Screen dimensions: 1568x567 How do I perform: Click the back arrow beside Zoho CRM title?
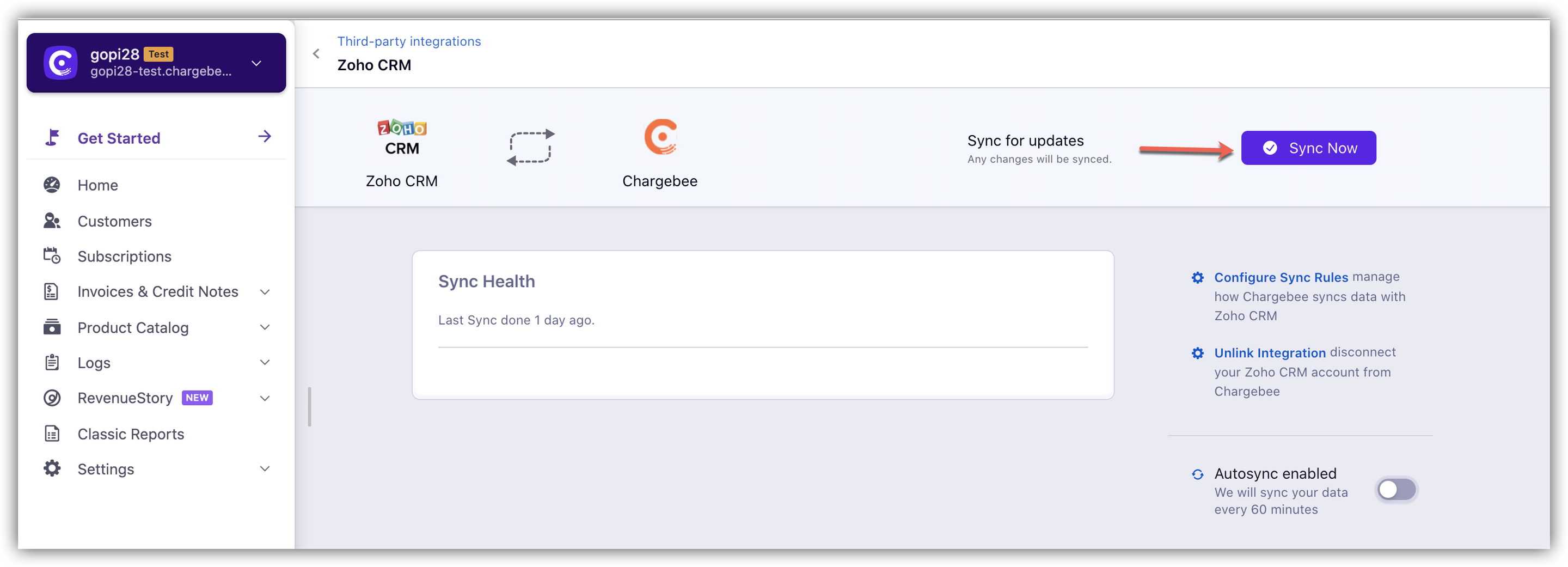pyautogui.click(x=316, y=53)
